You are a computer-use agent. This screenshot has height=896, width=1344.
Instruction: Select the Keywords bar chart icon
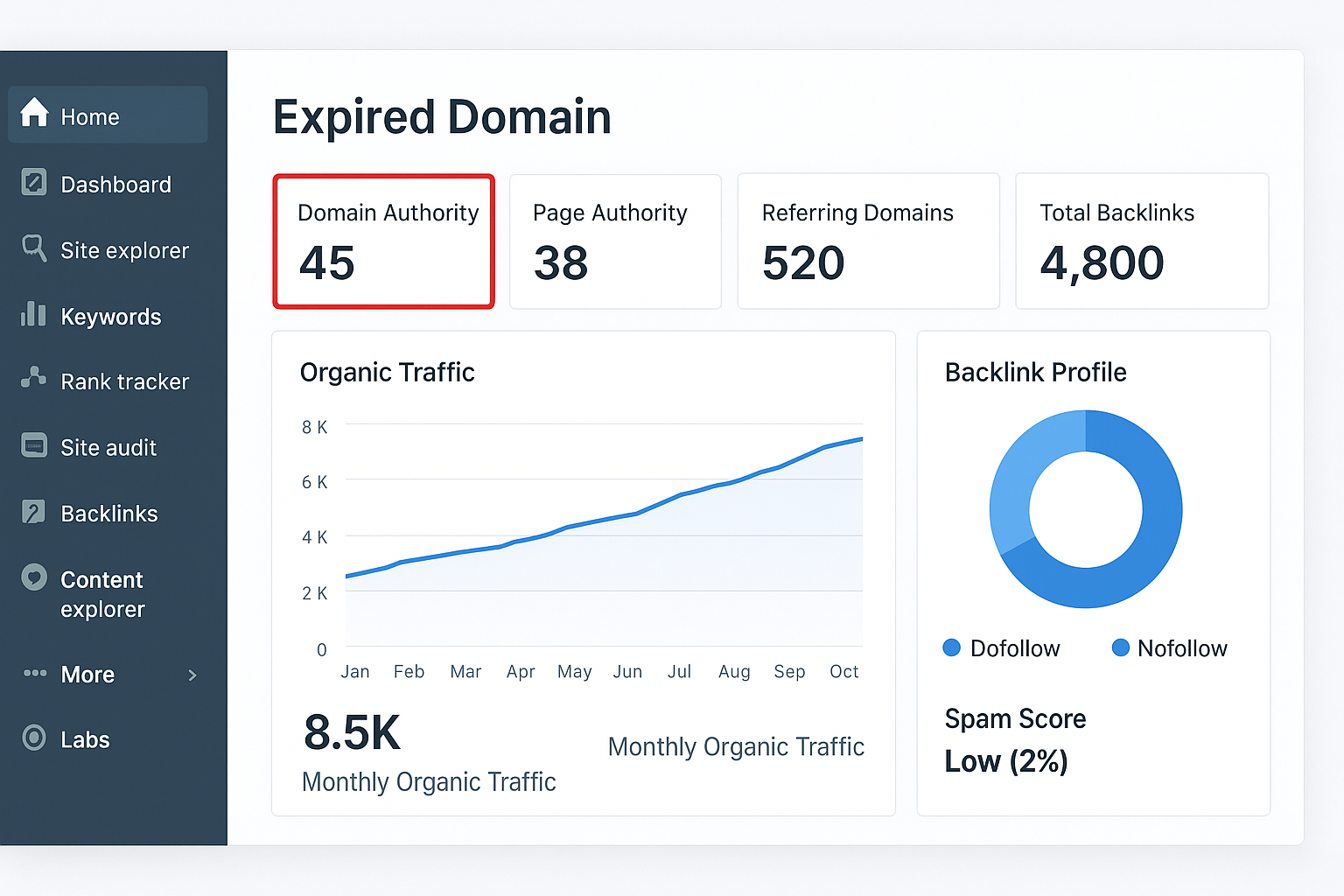coord(33,314)
